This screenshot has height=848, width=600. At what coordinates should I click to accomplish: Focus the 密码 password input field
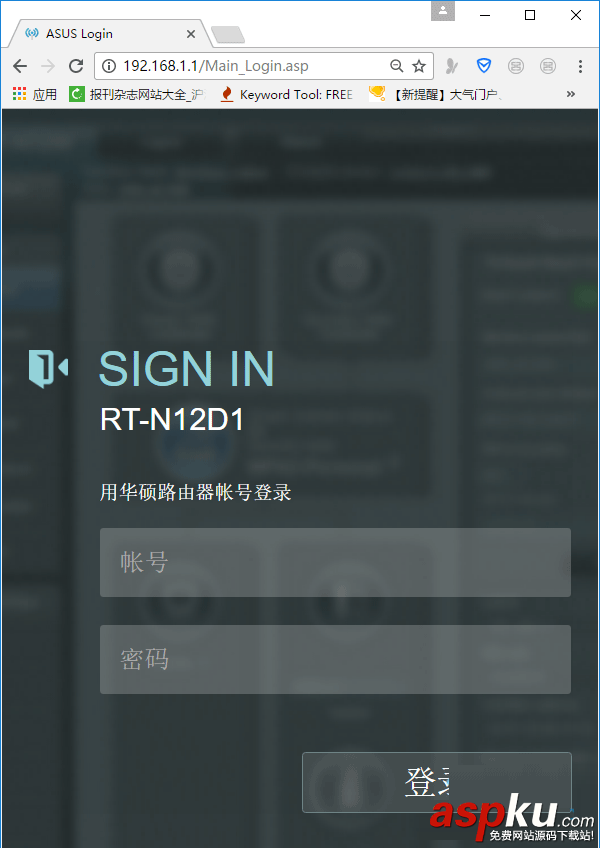335,659
